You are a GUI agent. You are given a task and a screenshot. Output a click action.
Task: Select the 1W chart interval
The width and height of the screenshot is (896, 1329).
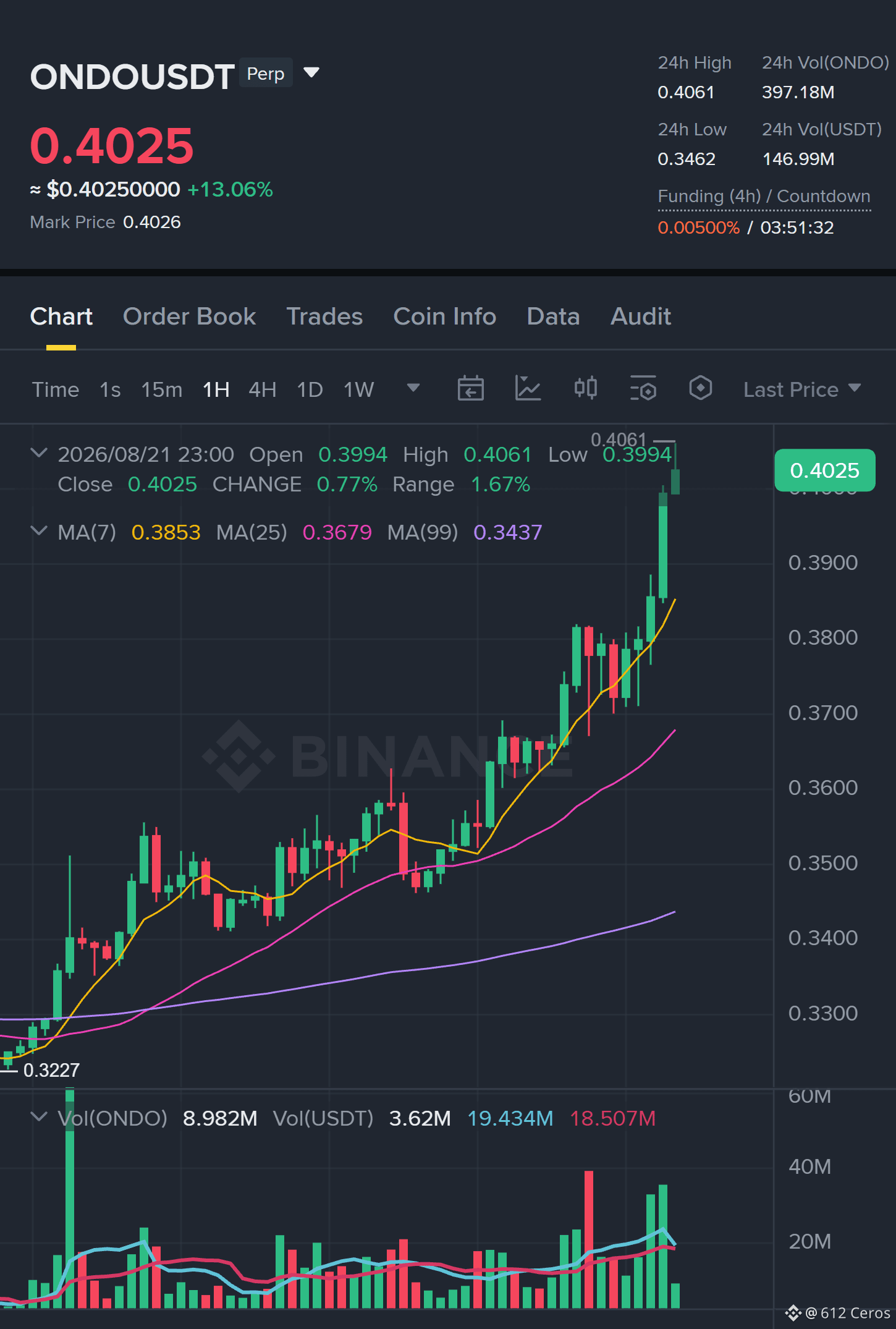tap(358, 389)
